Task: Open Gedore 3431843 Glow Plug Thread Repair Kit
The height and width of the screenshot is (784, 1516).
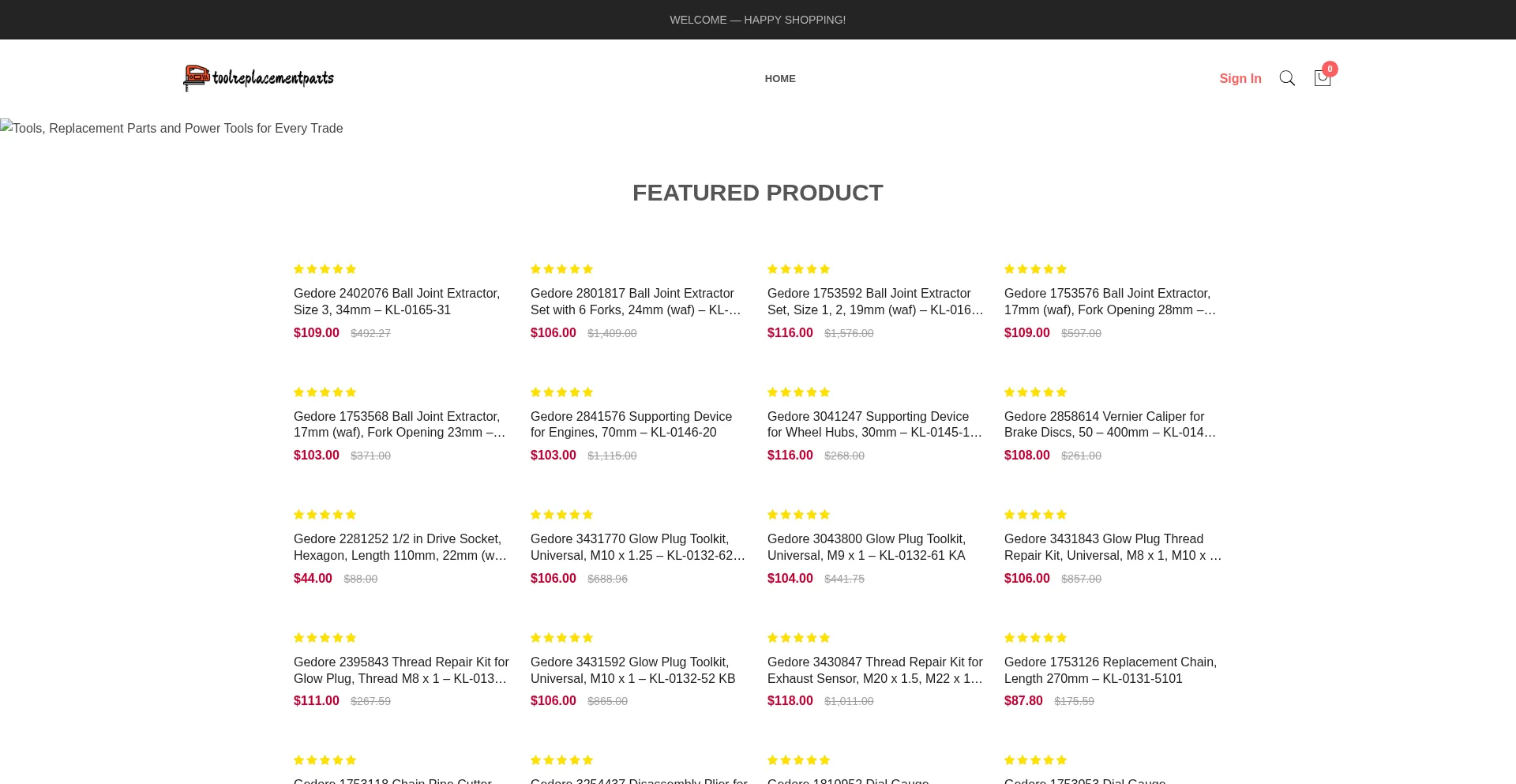Action: click(x=1113, y=547)
